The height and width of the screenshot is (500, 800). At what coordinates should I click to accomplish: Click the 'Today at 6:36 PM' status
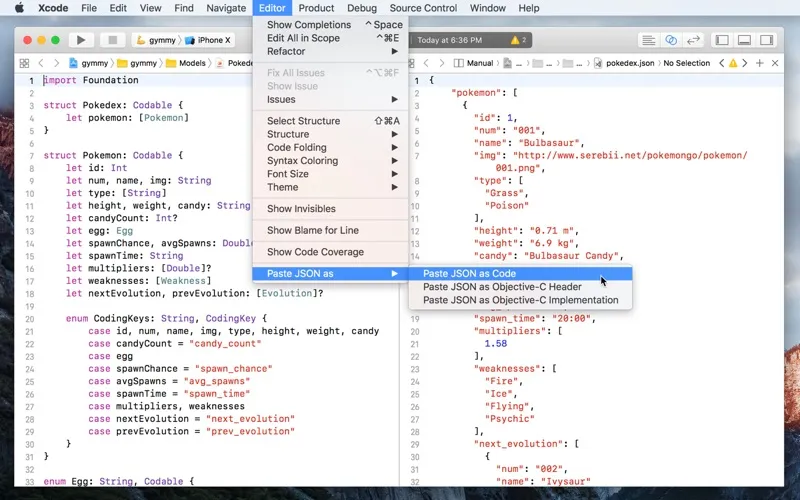(449, 40)
